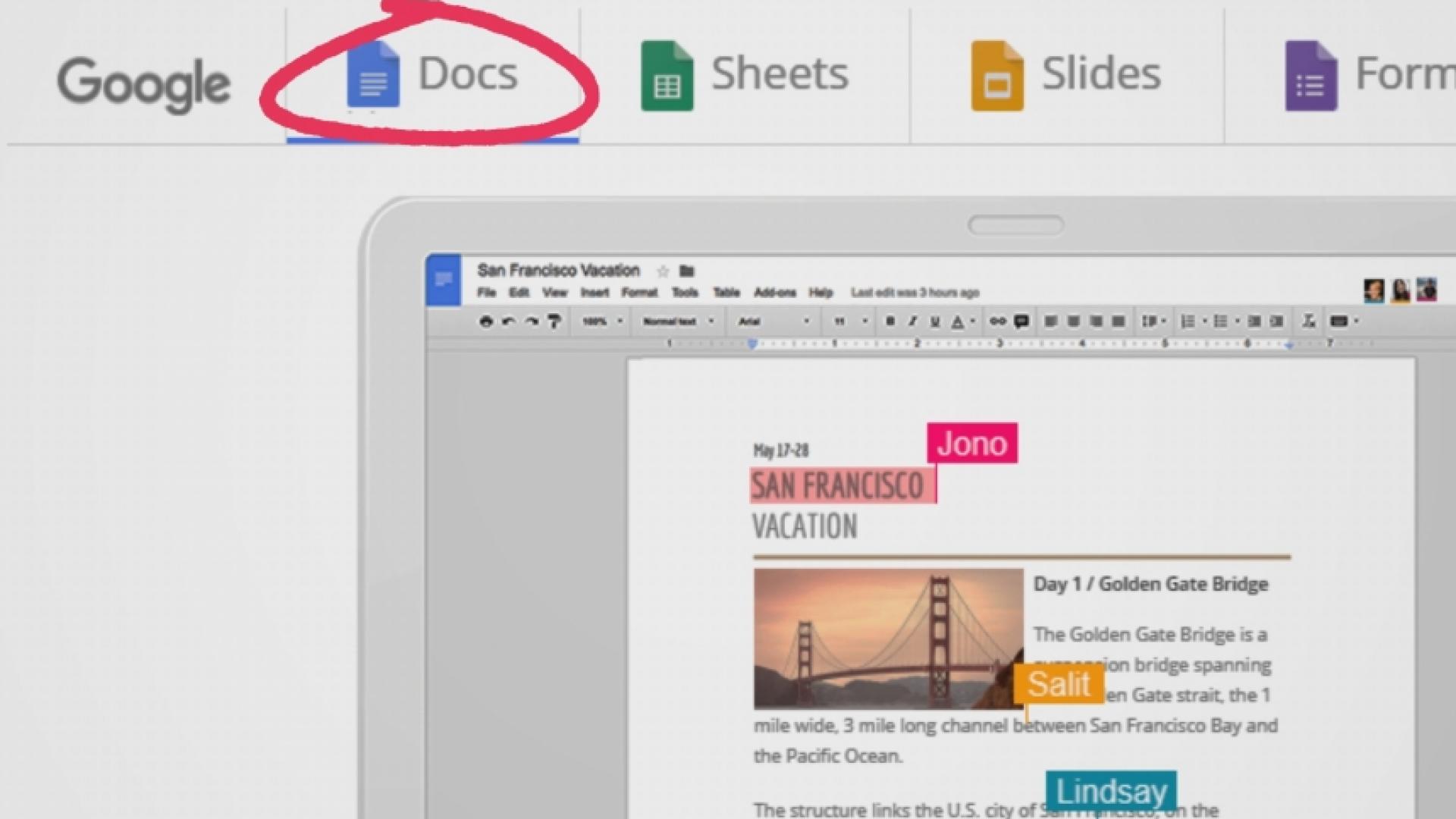Use the paint format tool
Image resolution: width=1456 pixels, height=819 pixels.
coord(554,321)
